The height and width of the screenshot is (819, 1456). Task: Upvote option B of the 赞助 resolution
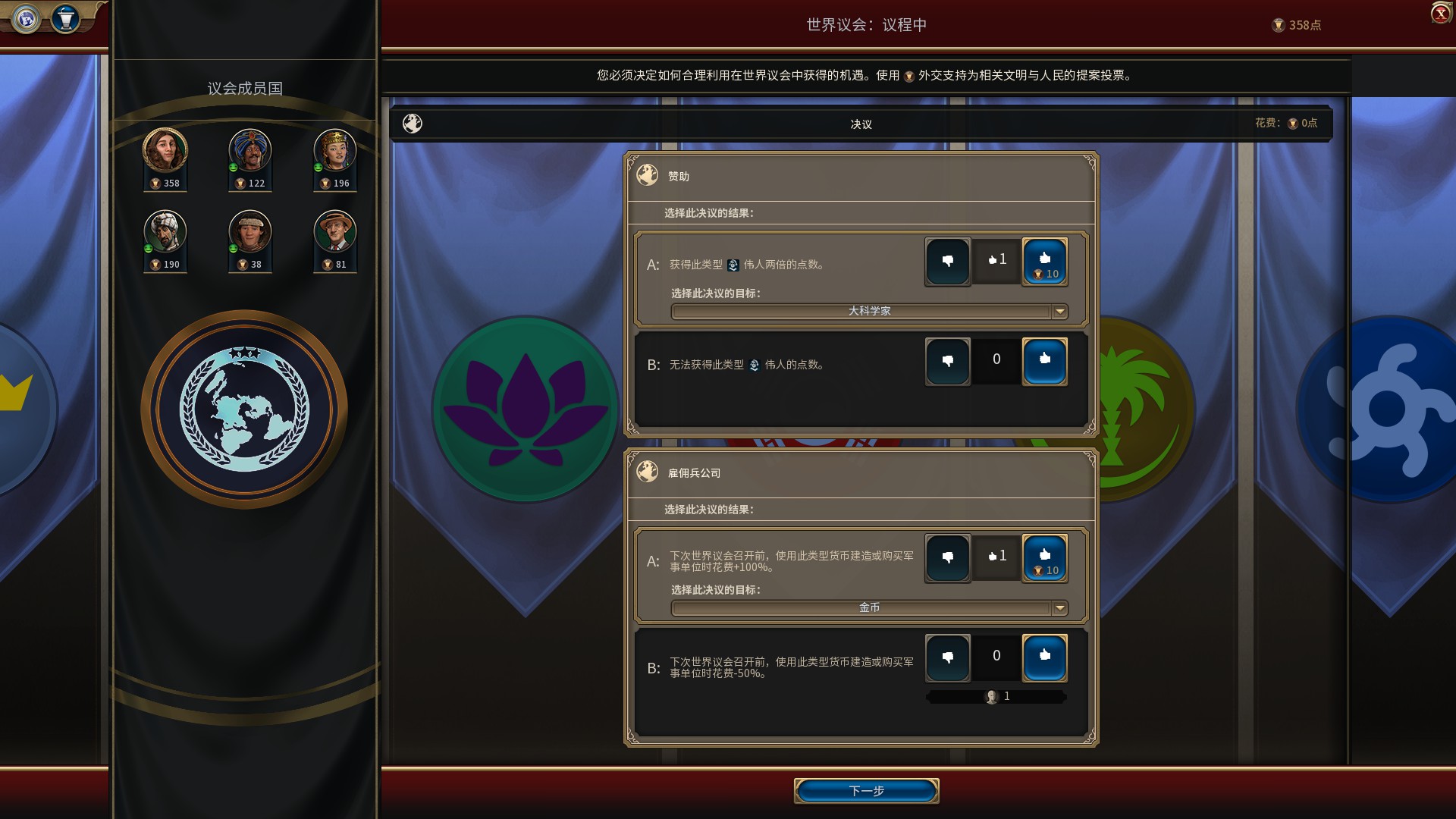point(1045,361)
